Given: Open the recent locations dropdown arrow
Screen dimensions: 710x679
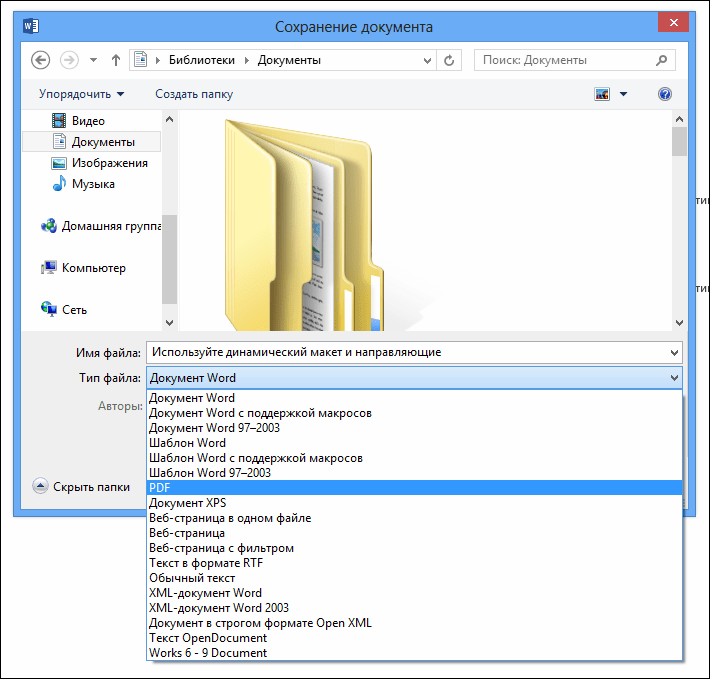Looking at the screenshot, I should (93, 60).
